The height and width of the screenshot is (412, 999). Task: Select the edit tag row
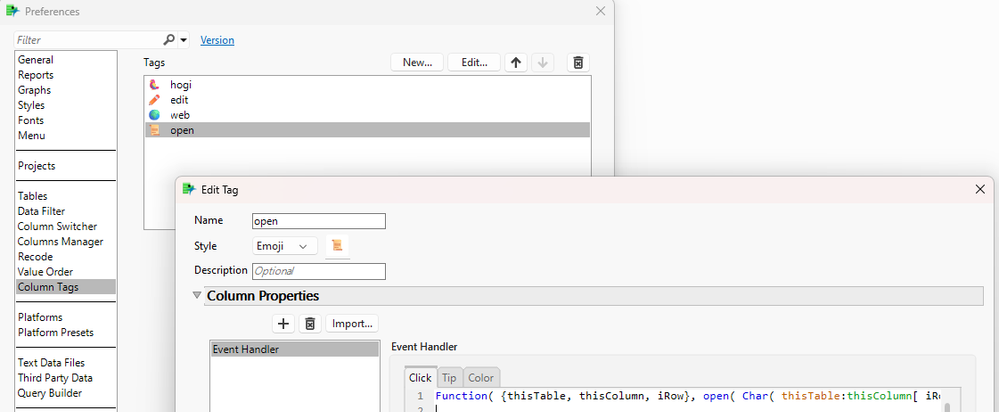(368, 100)
